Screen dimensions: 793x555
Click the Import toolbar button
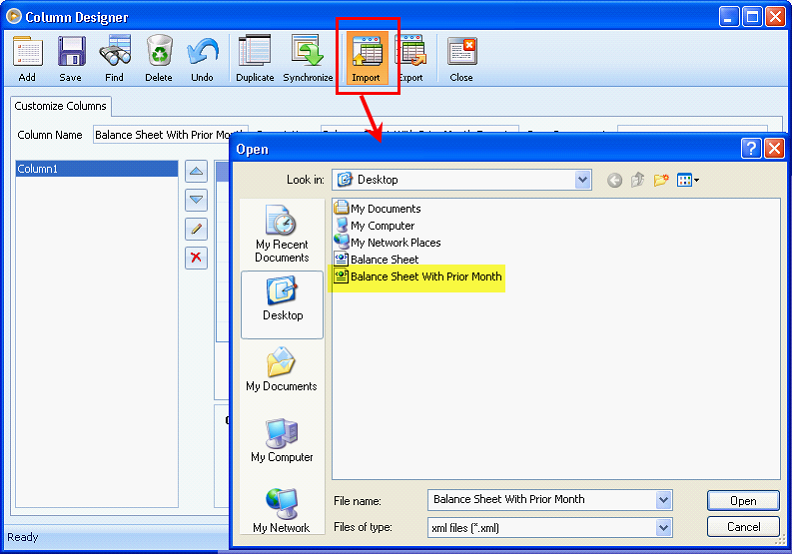click(x=366, y=58)
